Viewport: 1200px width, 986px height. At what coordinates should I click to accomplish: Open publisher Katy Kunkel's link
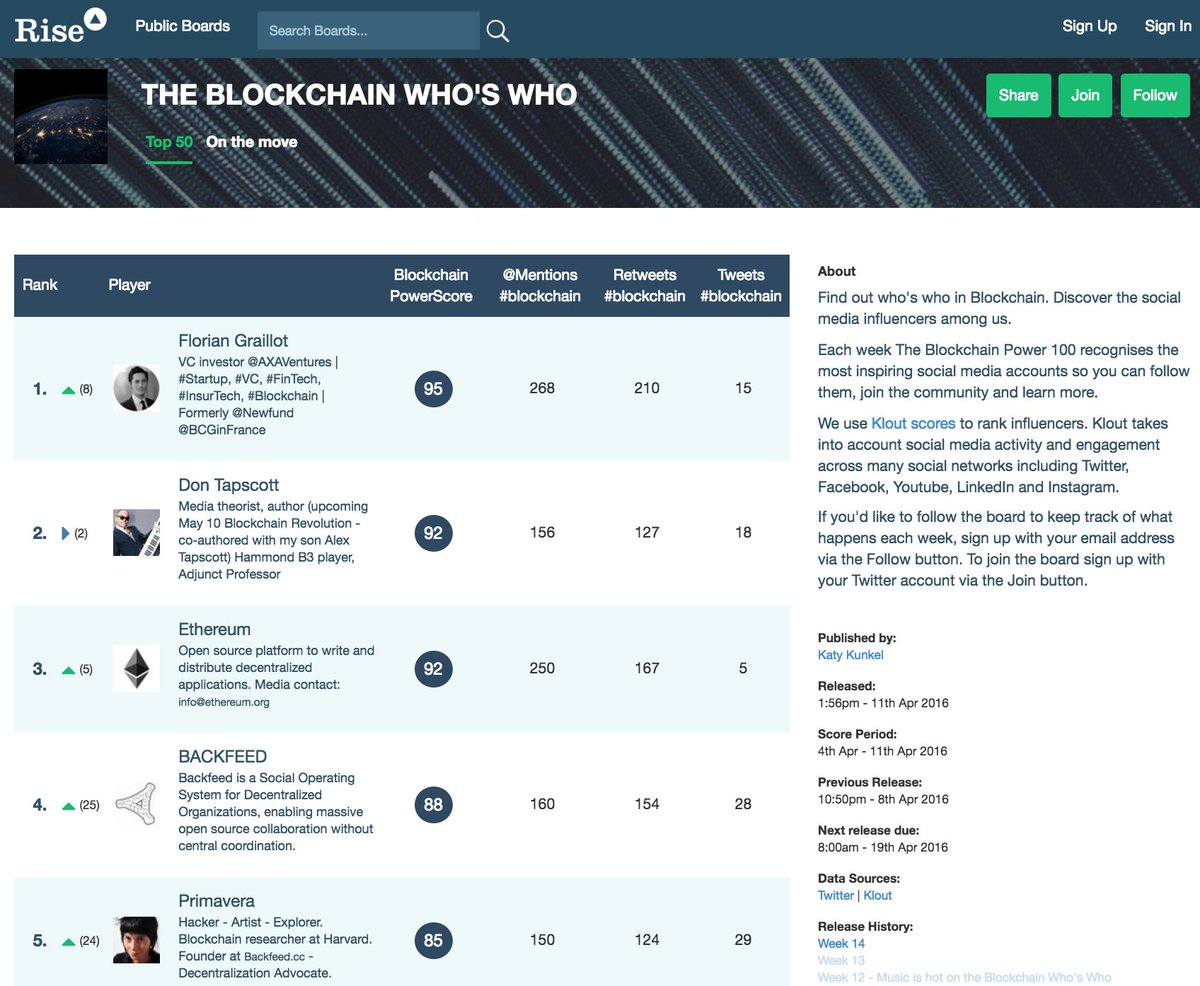[x=850, y=655]
